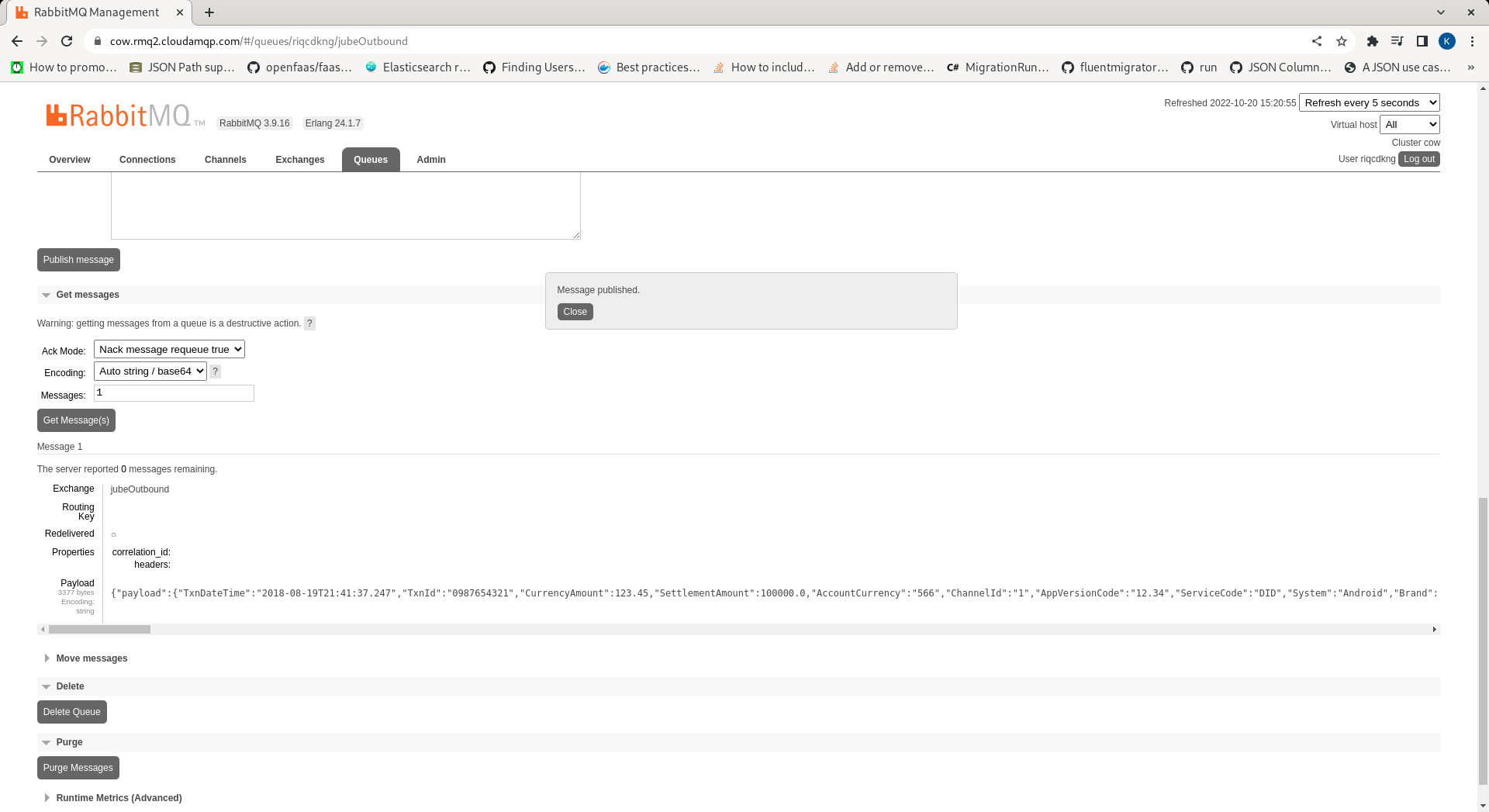Close the RabbitMQ Management tab
The width and height of the screenshot is (1489, 812).
(x=180, y=12)
